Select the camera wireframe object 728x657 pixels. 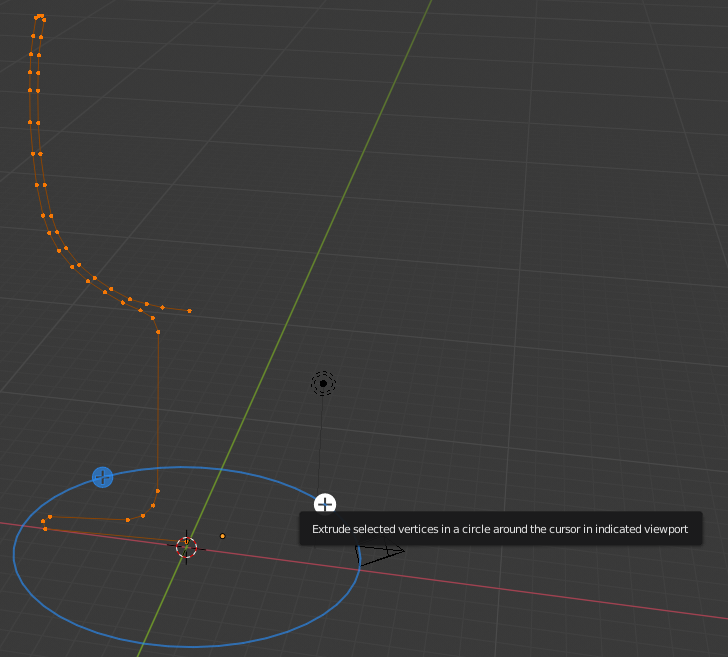pyautogui.click(x=379, y=553)
